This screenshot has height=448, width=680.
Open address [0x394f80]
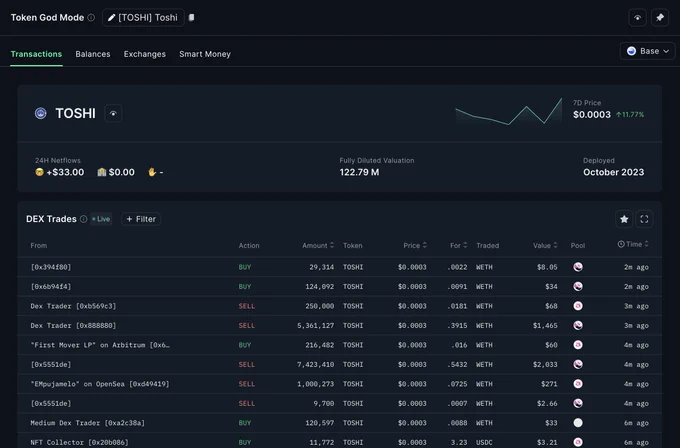point(51,267)
